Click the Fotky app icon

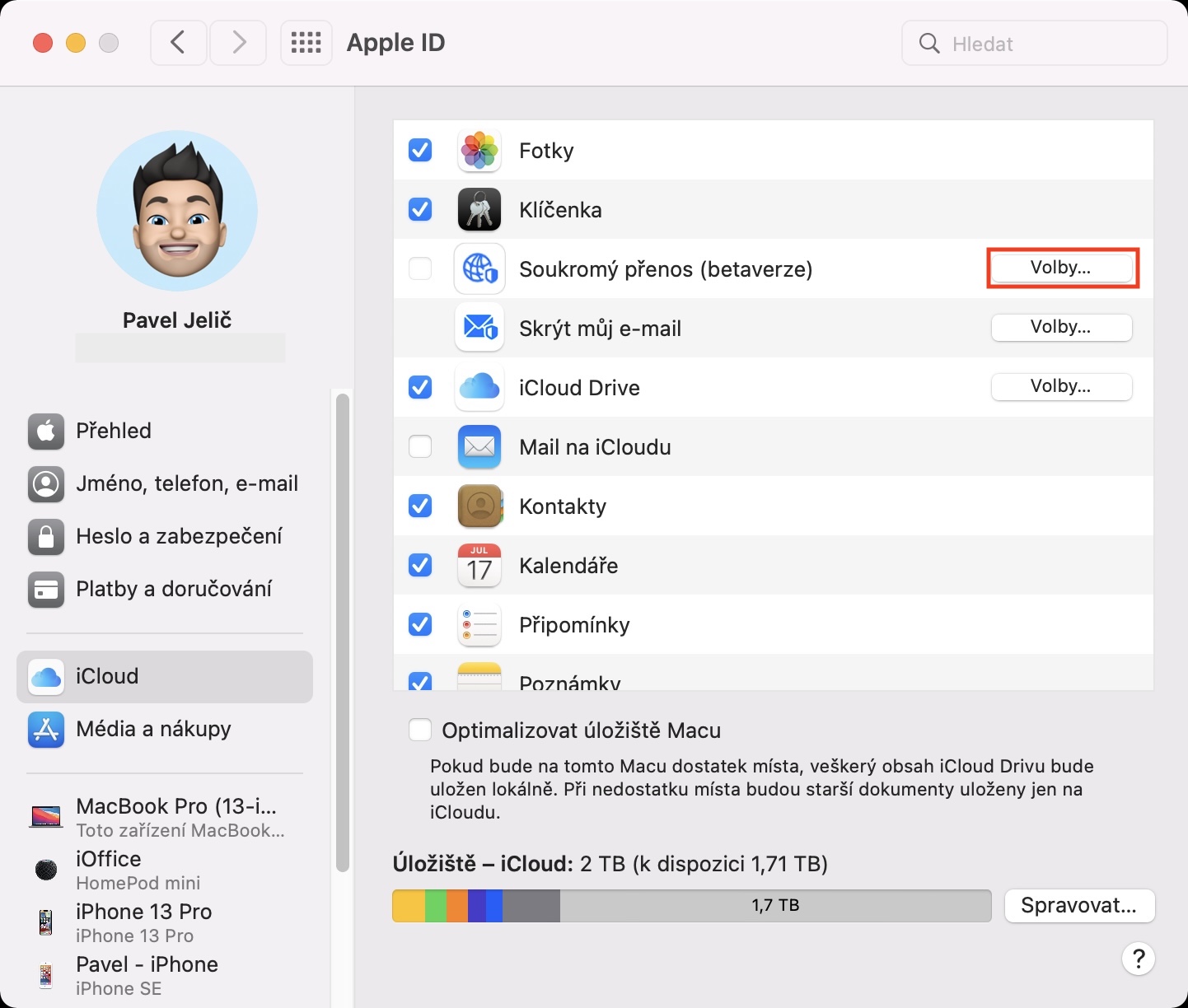(x=479, y=151)
